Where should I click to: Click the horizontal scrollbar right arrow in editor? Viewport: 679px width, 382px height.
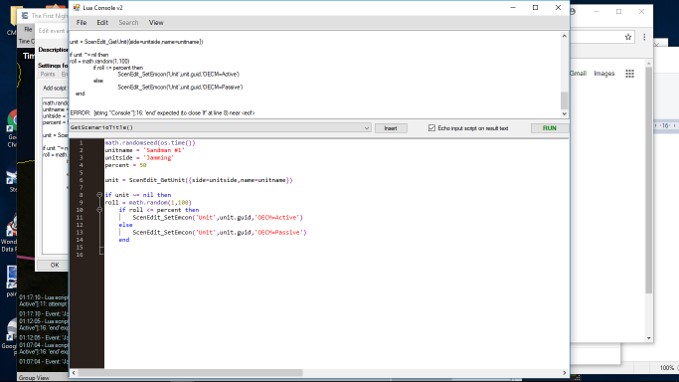point(564,372)
